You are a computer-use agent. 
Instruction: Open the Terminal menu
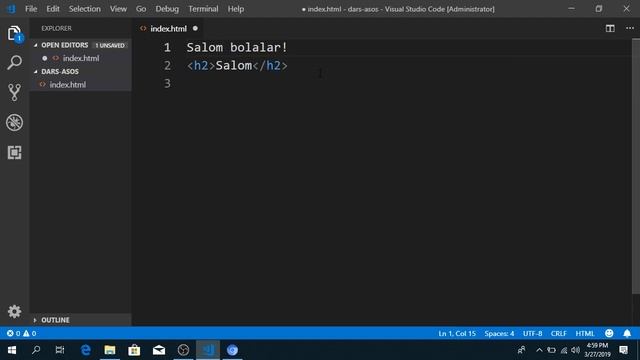coord(203,9)
